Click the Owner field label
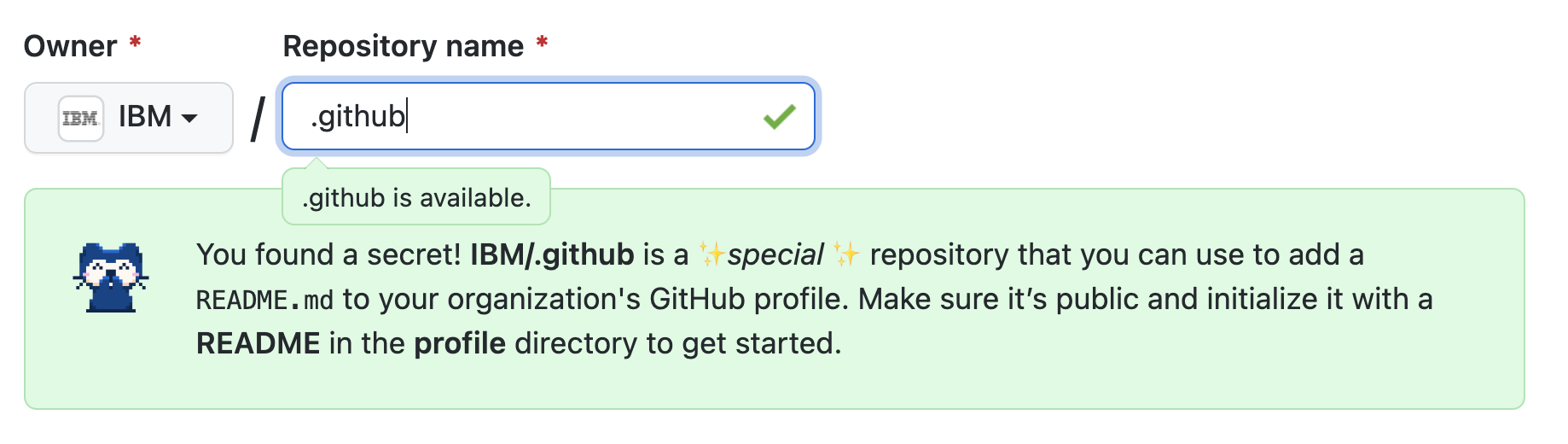 [71, 46]
